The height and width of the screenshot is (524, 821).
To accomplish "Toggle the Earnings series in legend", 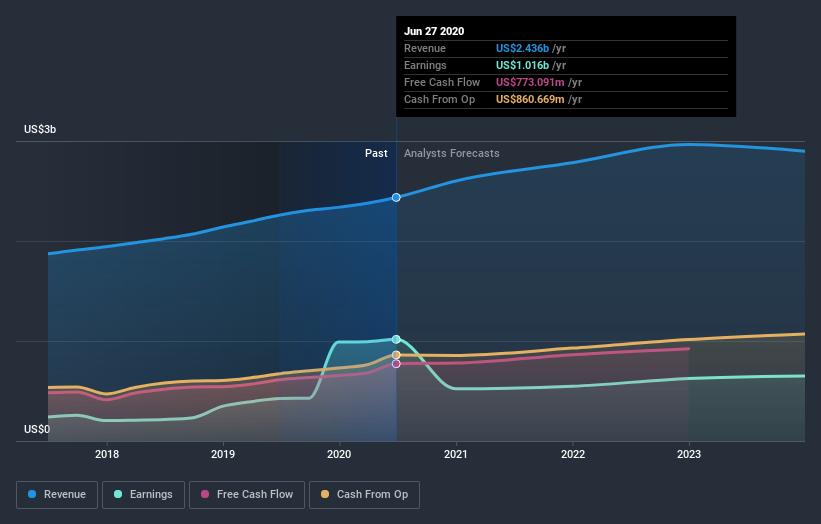I will 143,495.
